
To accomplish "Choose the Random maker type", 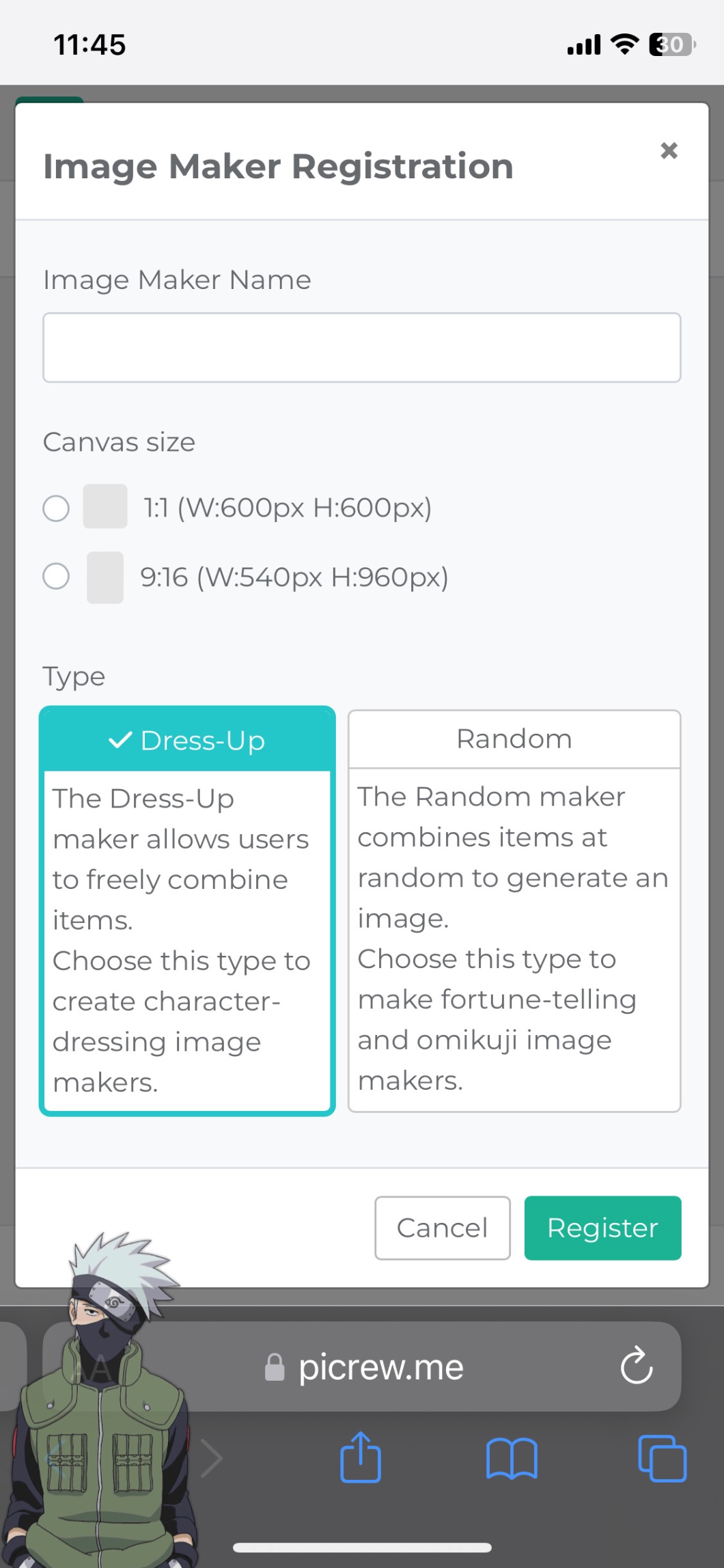I will [x=514, y=739].
